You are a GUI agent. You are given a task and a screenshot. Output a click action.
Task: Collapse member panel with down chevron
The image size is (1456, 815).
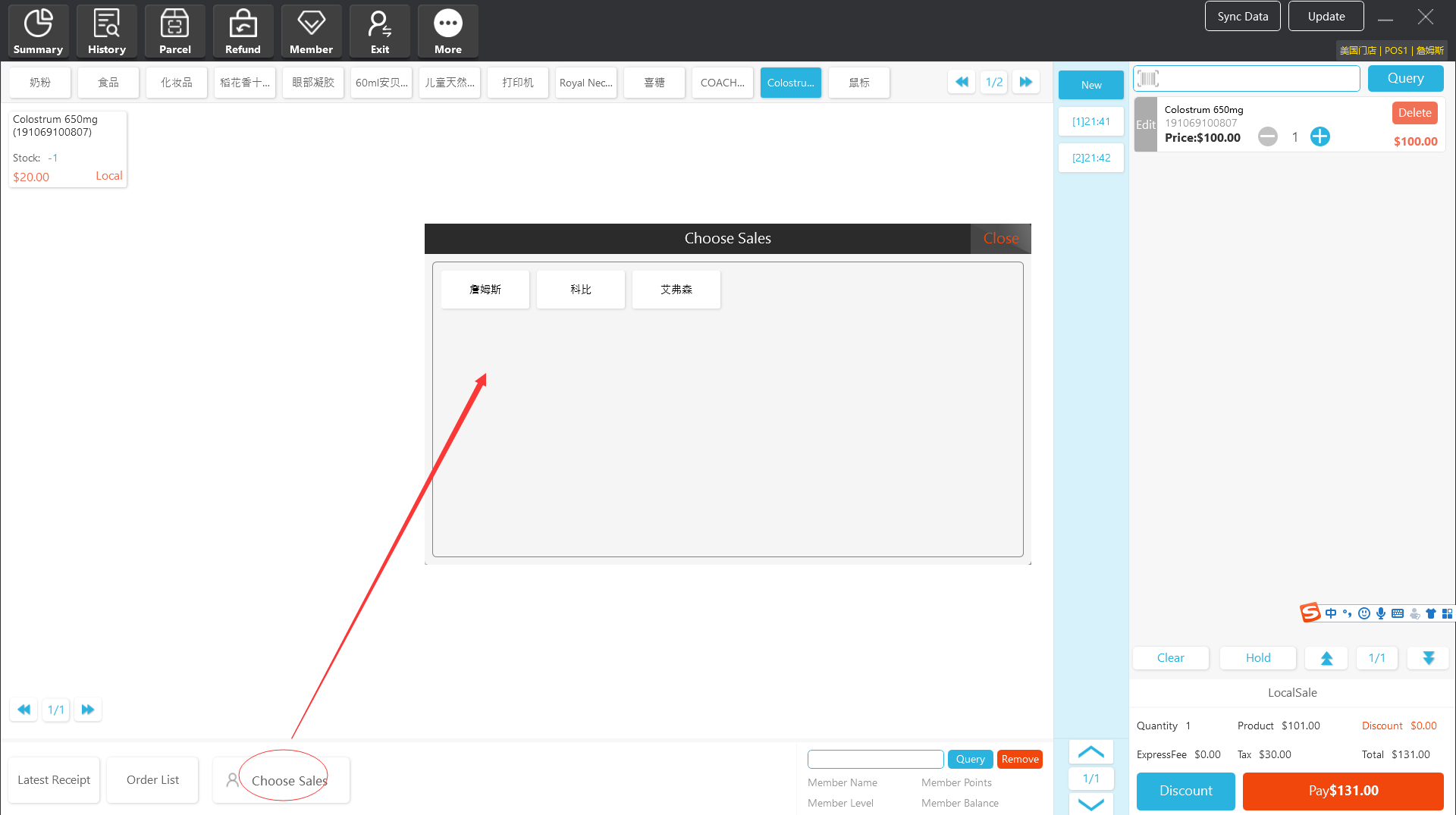click(1090, 804)
